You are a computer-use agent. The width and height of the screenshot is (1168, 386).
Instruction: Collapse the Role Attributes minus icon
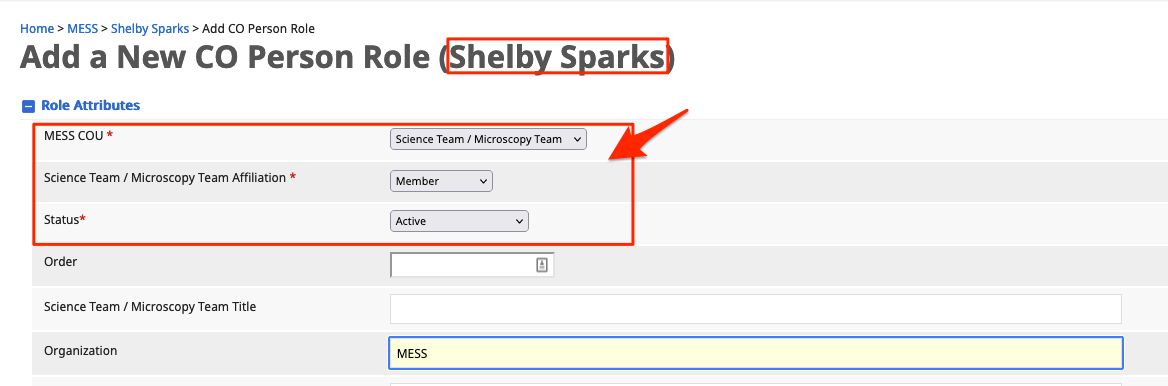pyautogui.click(x=28, y=106)
